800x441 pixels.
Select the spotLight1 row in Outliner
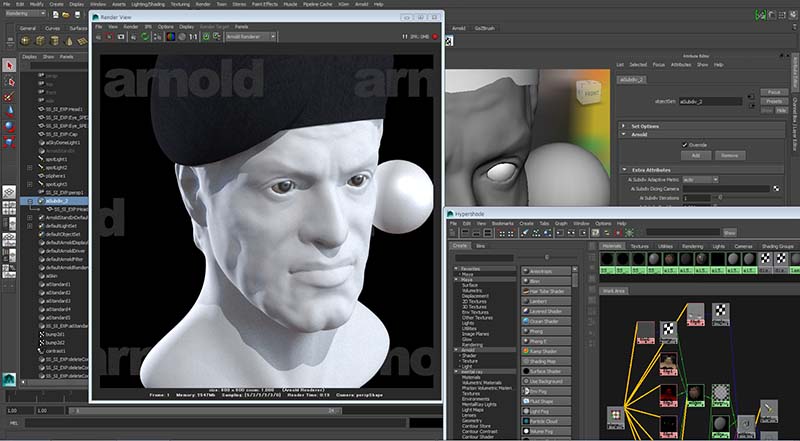point(54,159)
